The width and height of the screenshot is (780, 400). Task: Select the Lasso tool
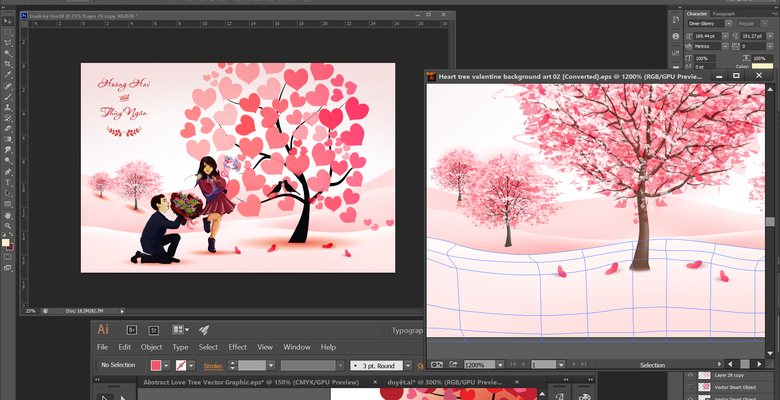point(8,43)
